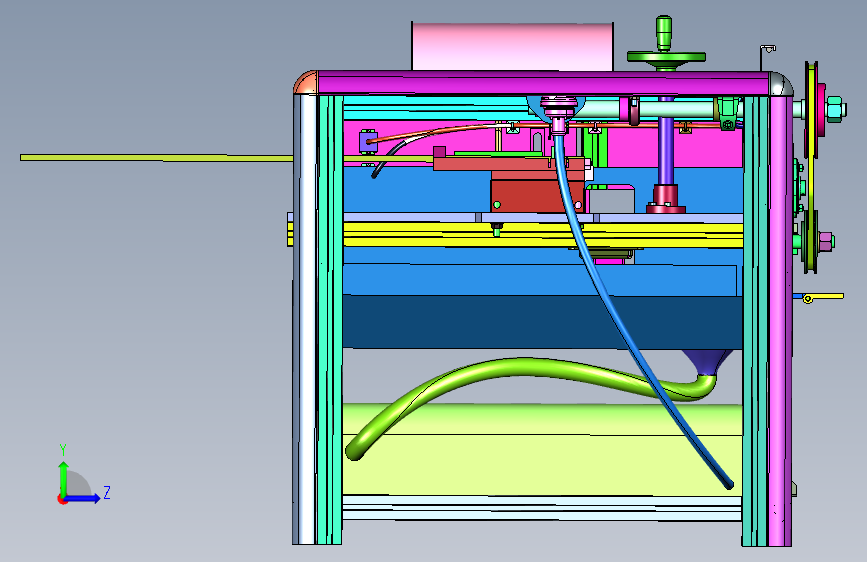
Task: Select the orange corner cap at top left
Action: point(306,83)
